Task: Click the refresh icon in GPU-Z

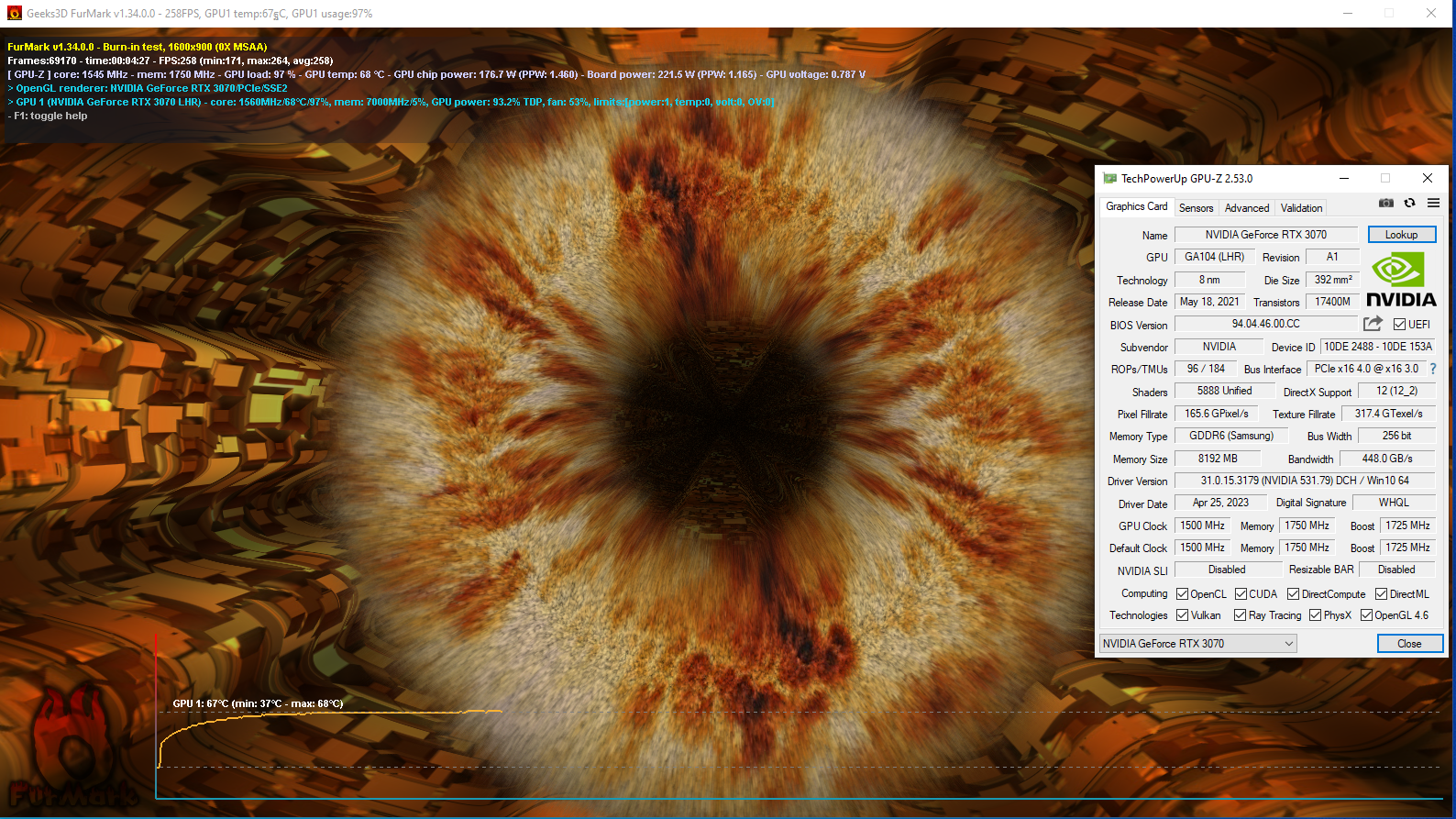Action: coord(1410,204)
